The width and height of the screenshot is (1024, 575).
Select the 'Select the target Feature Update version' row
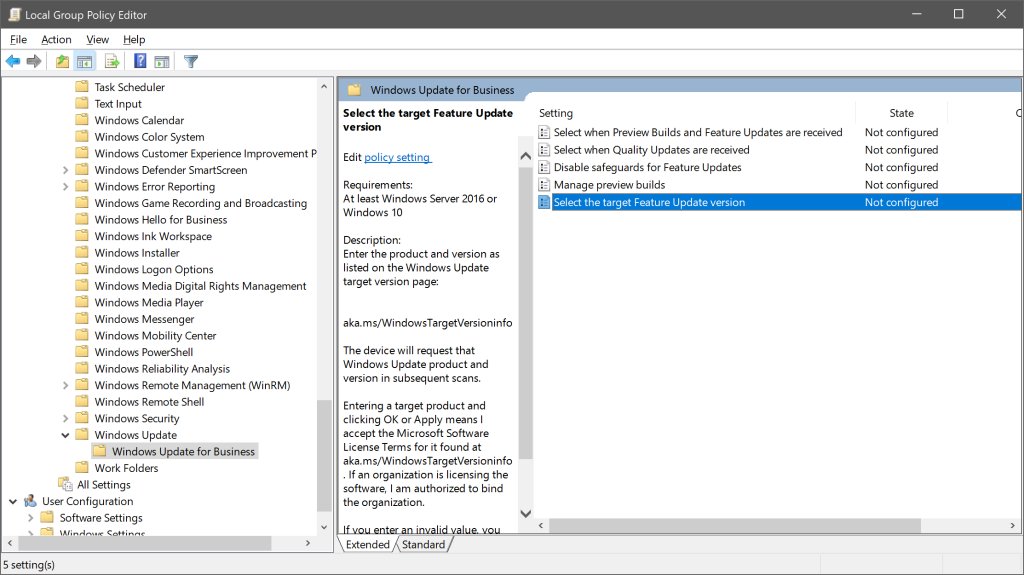pyautogui.click(x=778, y=203)
